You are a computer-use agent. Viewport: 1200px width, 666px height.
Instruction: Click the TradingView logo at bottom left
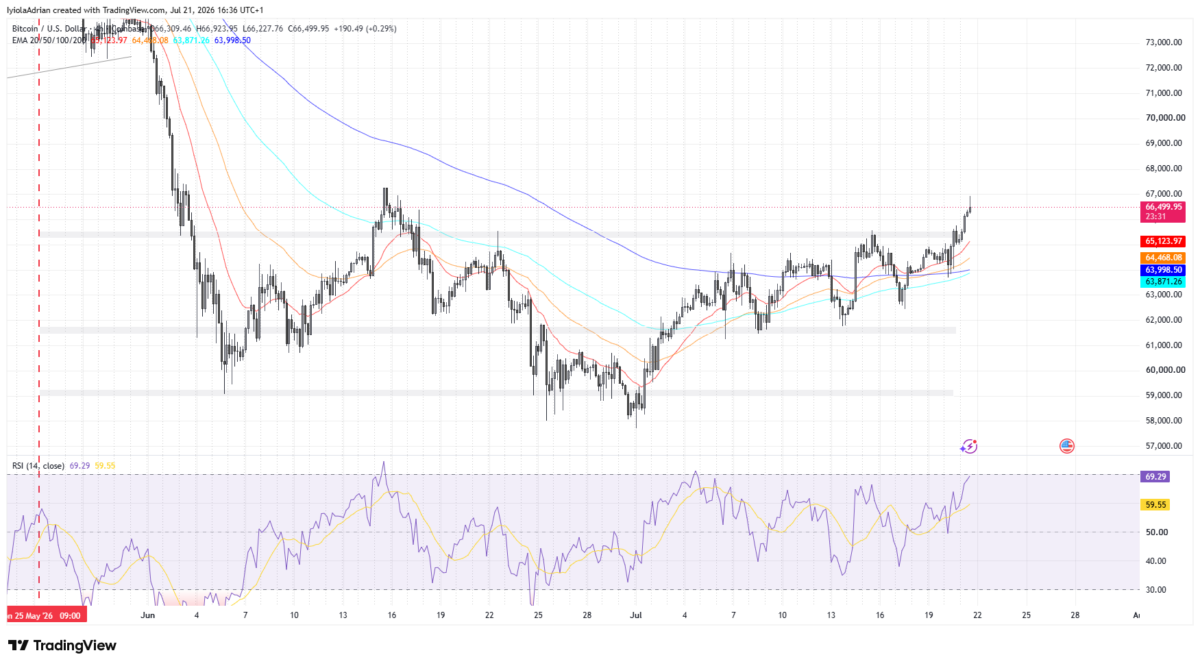[61, 645]
